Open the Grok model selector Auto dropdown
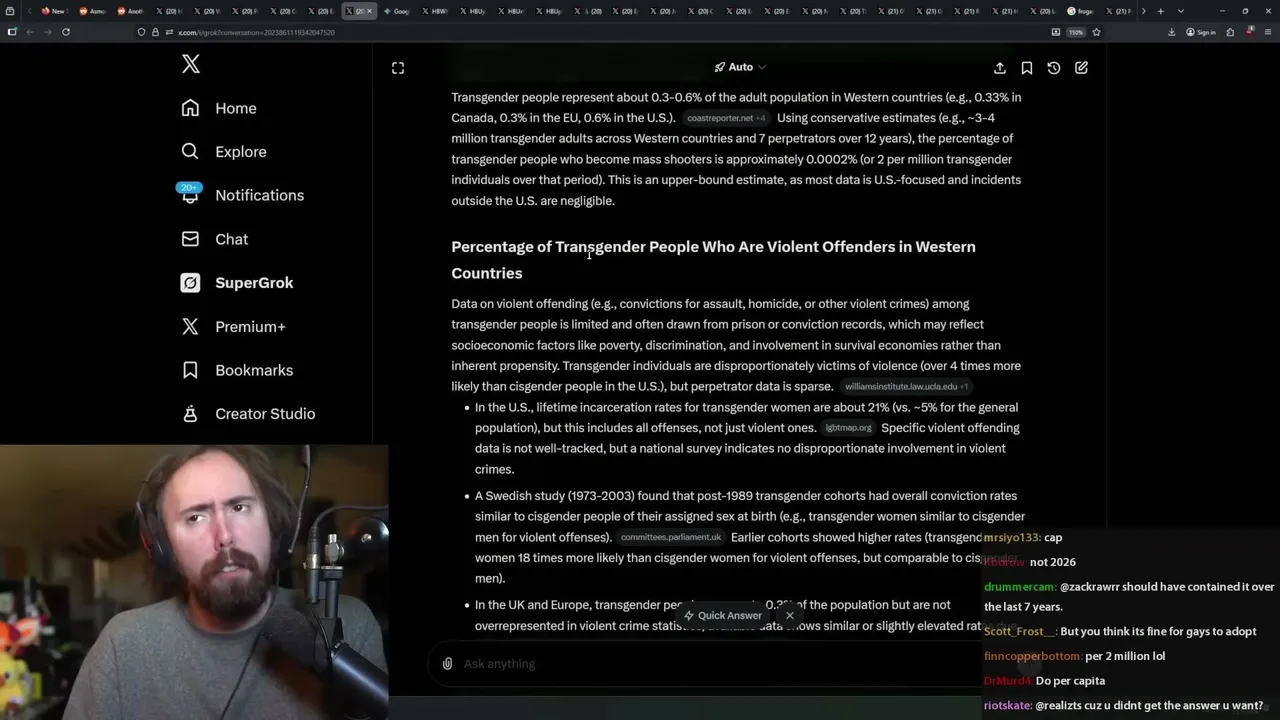Image resolution: width=1280 pixels, height=720 pixels. click(740, 67)
